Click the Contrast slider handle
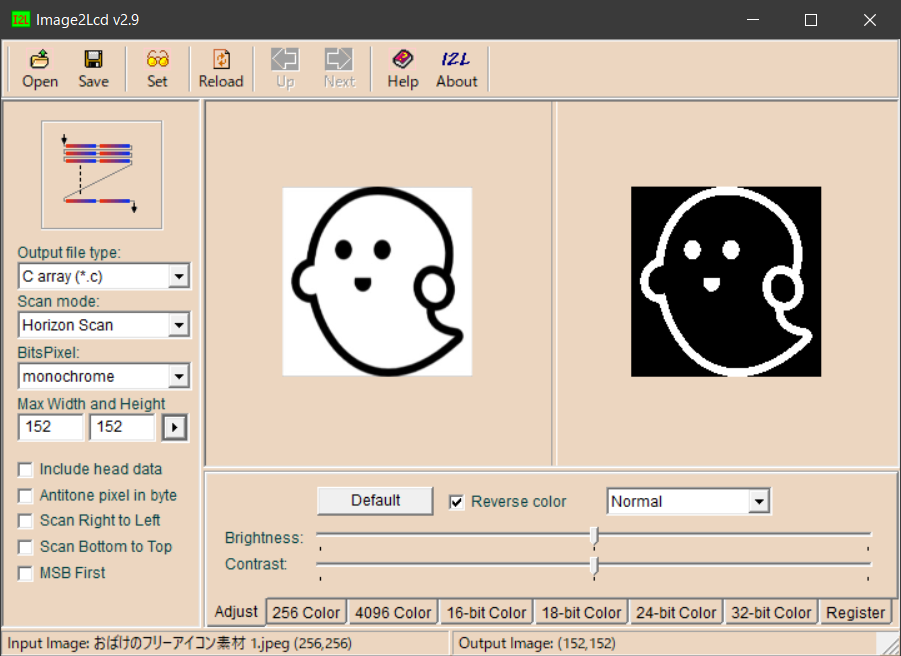 point(594,566)
